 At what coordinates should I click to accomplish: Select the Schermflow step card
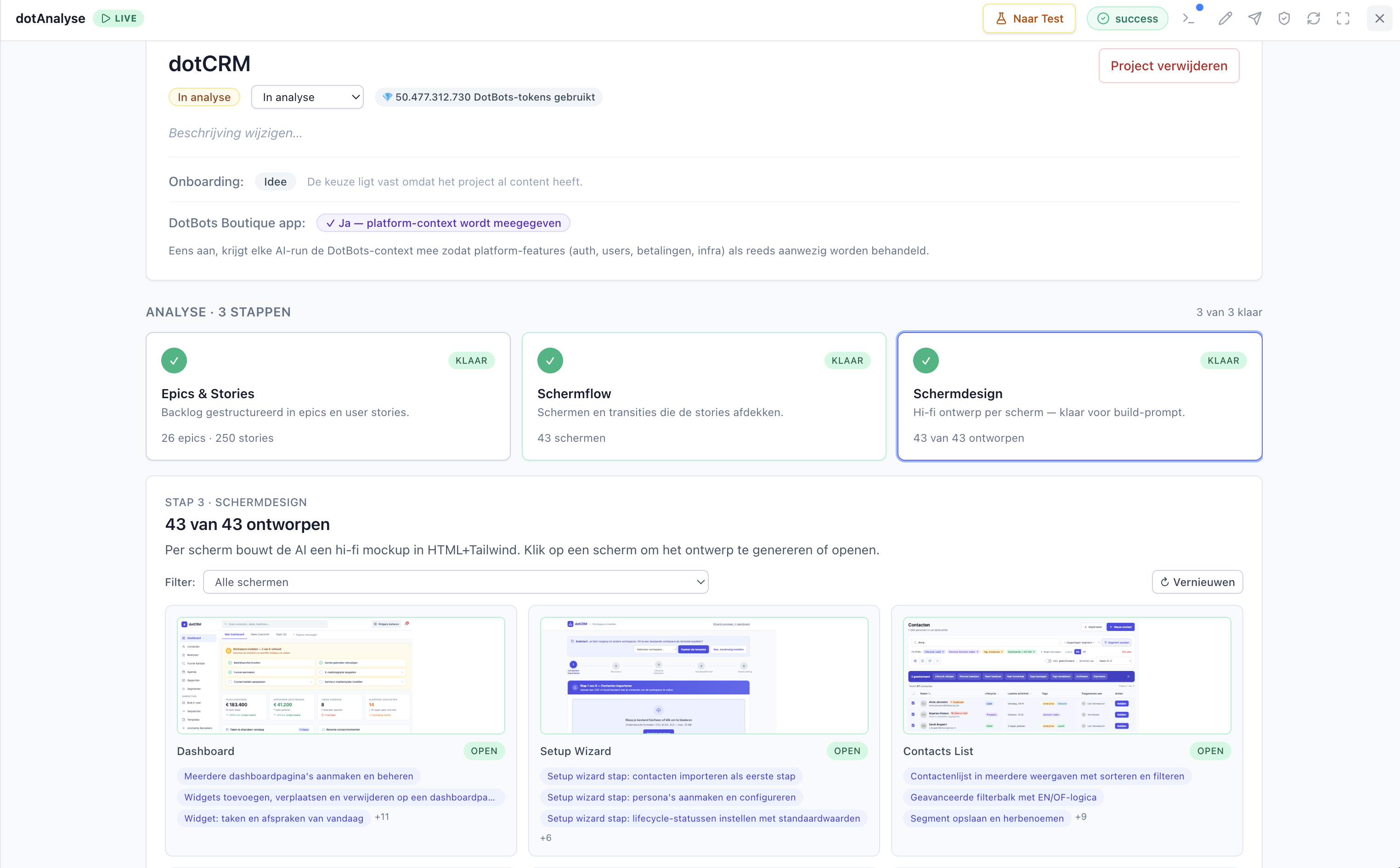[704, 396]
